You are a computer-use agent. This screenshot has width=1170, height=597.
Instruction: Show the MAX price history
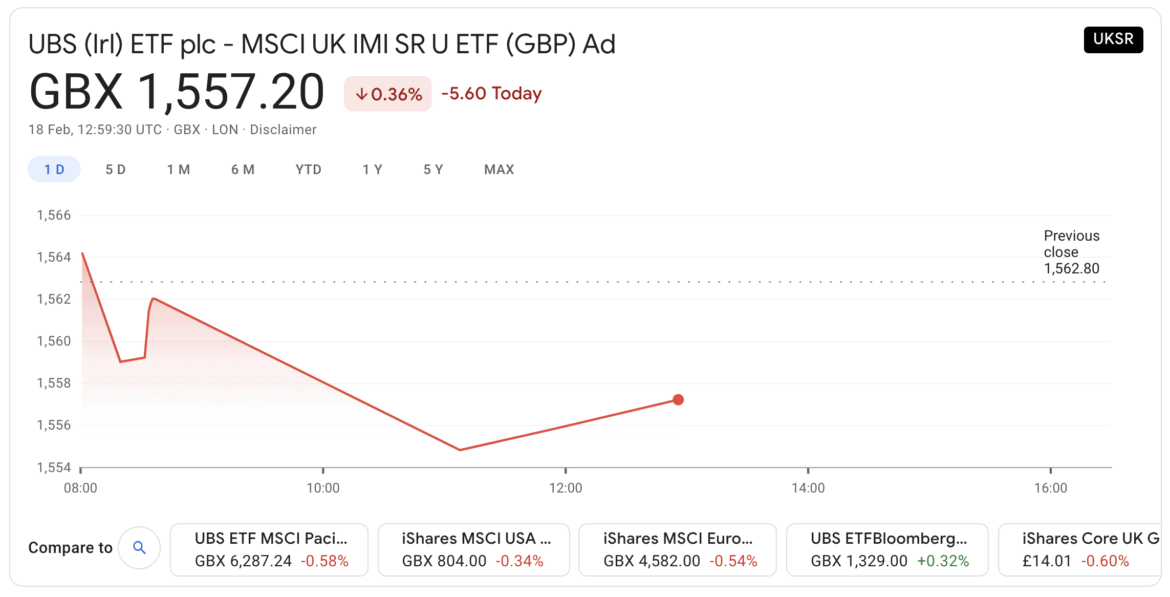click(x=498, y=169)
